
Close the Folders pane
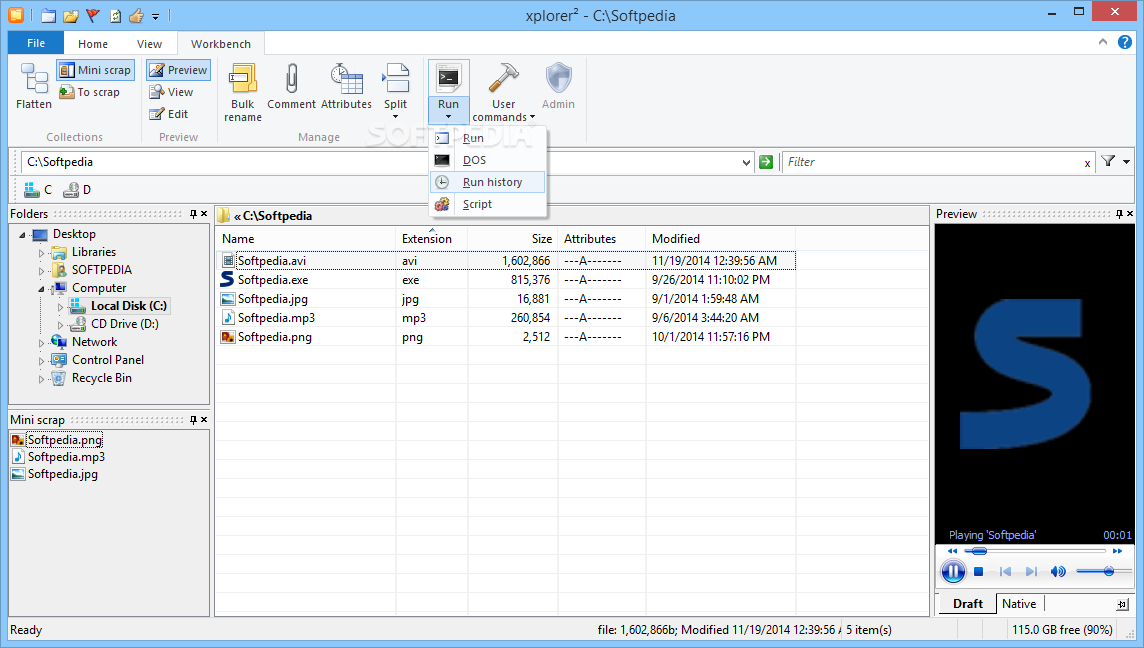click(x=204, y=214)
